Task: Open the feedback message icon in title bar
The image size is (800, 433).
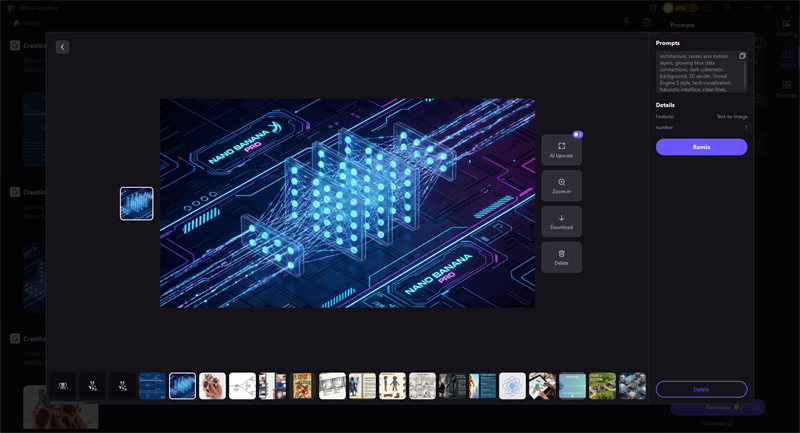Action: 653,8
